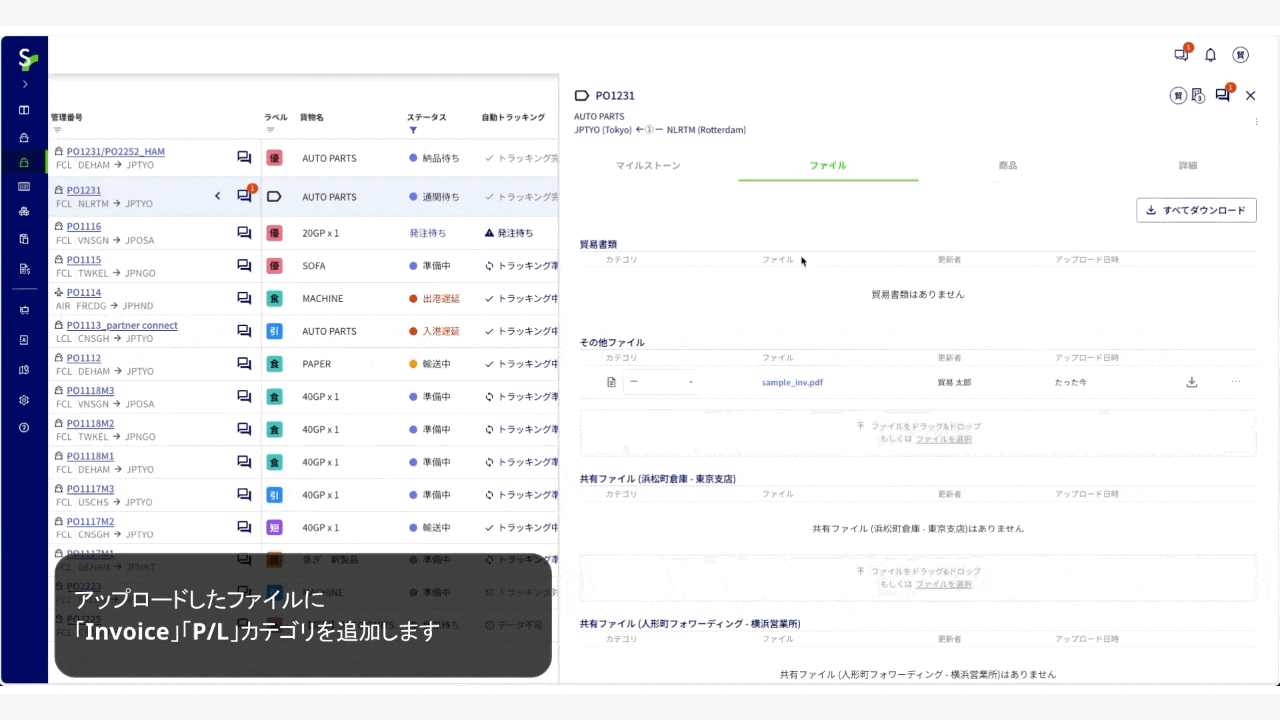This screenshot has width=1280, height=720.
Task: Click the 入港遅延 status of PO1113
Action: [434, 331]
